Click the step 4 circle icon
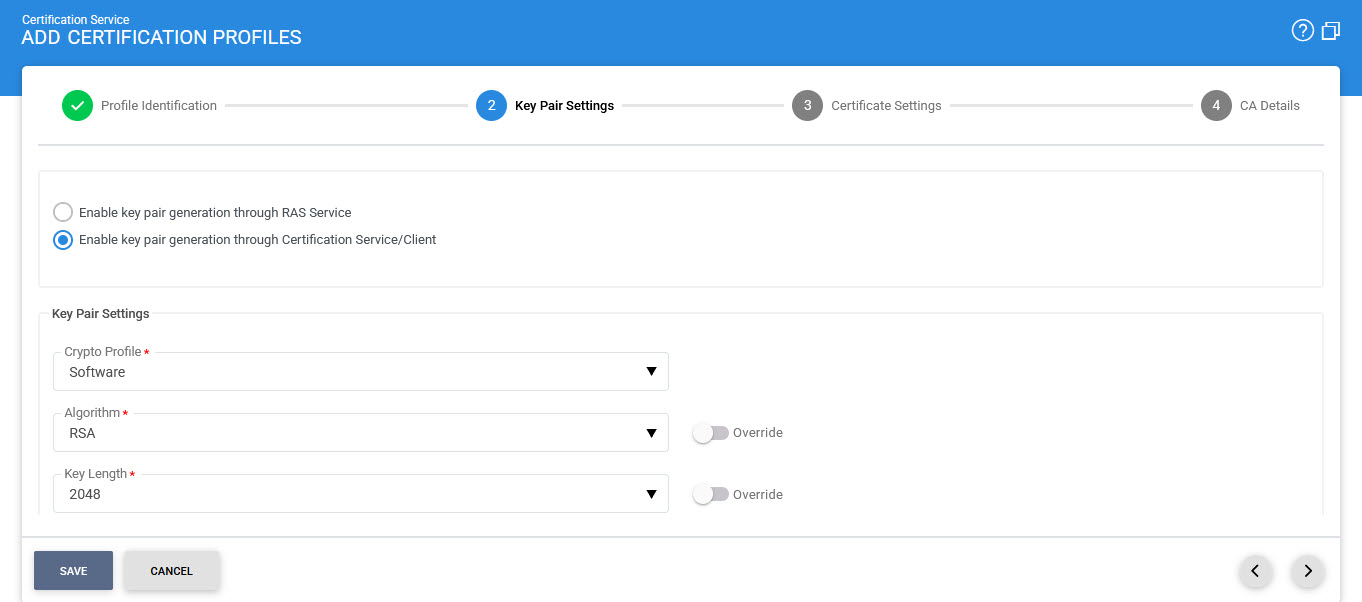The image size is (1362, 602). (1216, 106)
